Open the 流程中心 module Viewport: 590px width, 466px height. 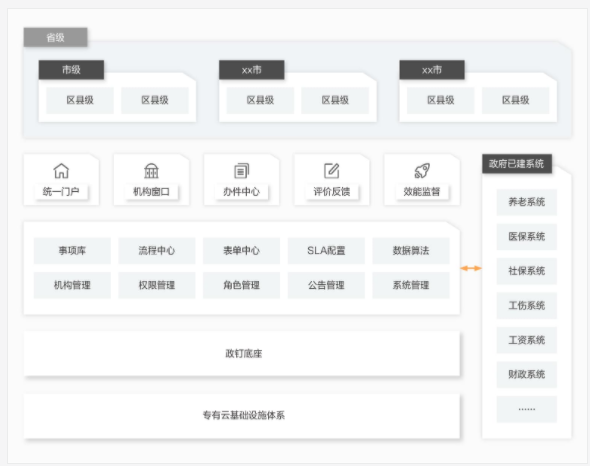coord(157,250)
